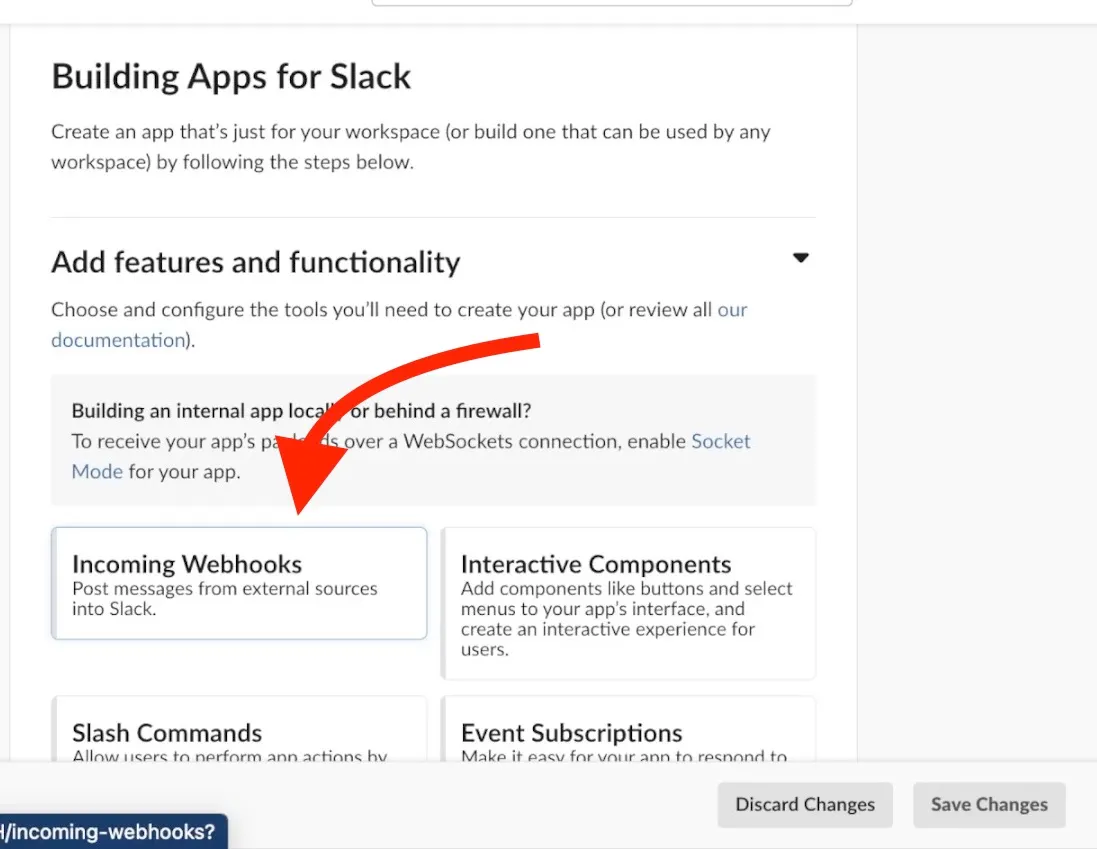Click the search field at the top

[611, 3]
